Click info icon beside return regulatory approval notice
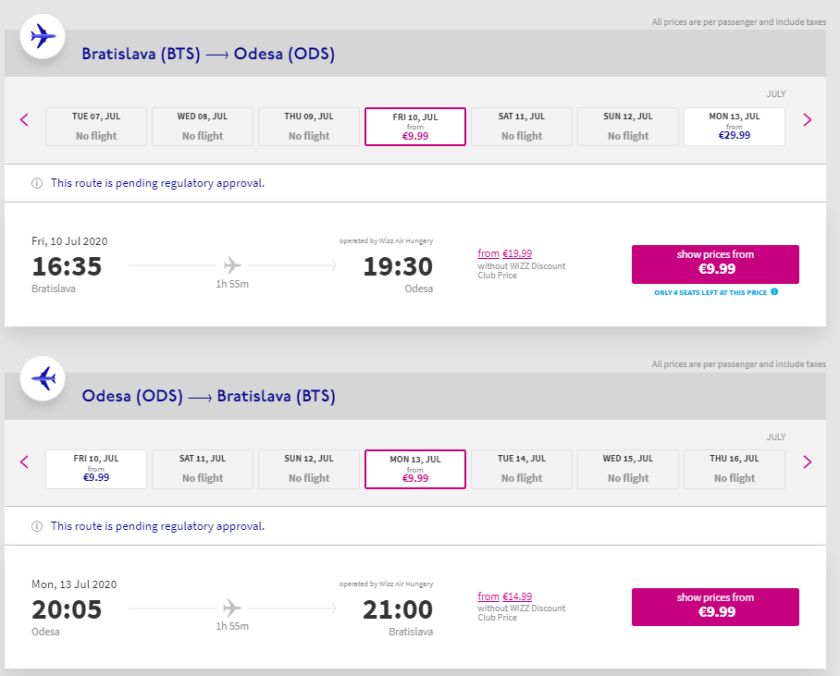The image size is (840, 676). (x=37, y=526)
